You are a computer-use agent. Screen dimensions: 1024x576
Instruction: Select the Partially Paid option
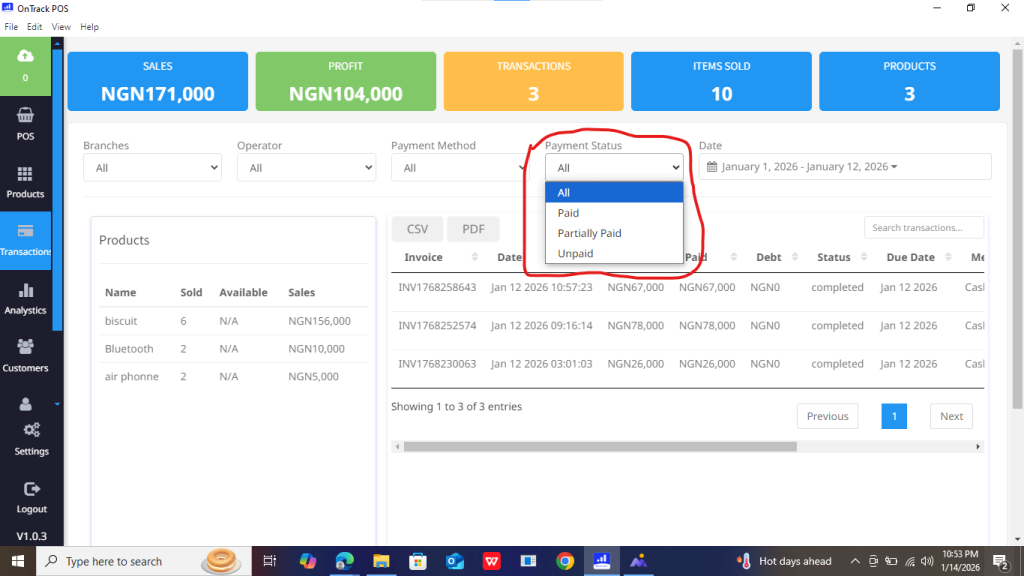589,233
